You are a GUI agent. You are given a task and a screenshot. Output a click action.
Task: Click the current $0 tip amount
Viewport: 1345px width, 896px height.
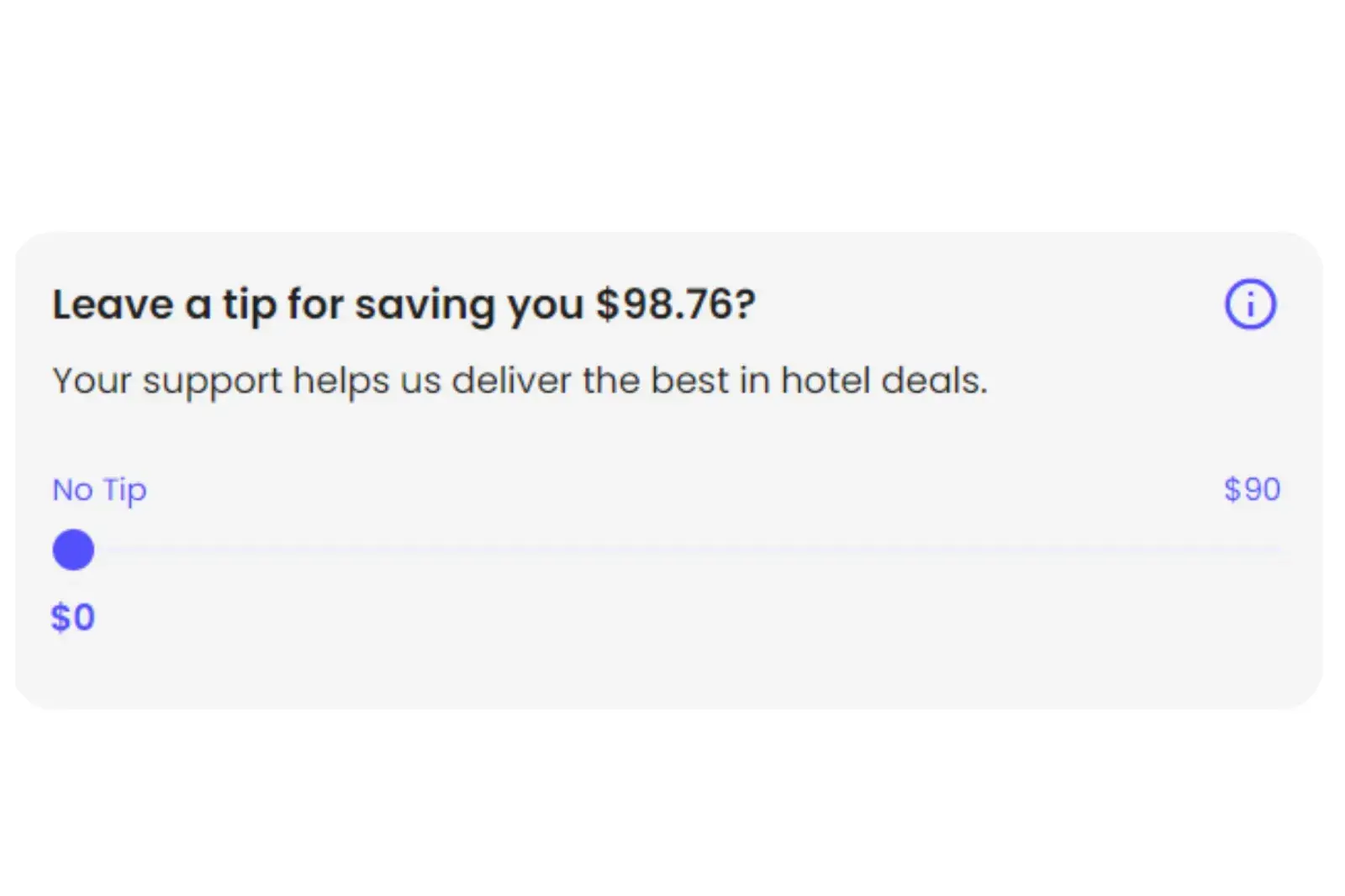tap(73, 618)
